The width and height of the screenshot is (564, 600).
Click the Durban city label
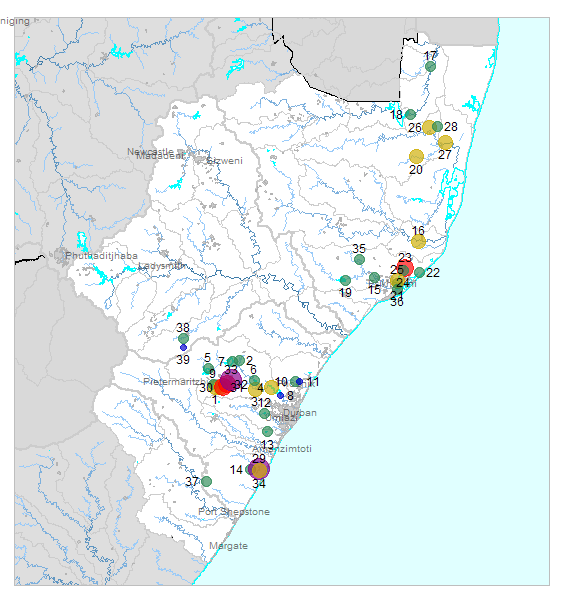(x=300, y=412)
